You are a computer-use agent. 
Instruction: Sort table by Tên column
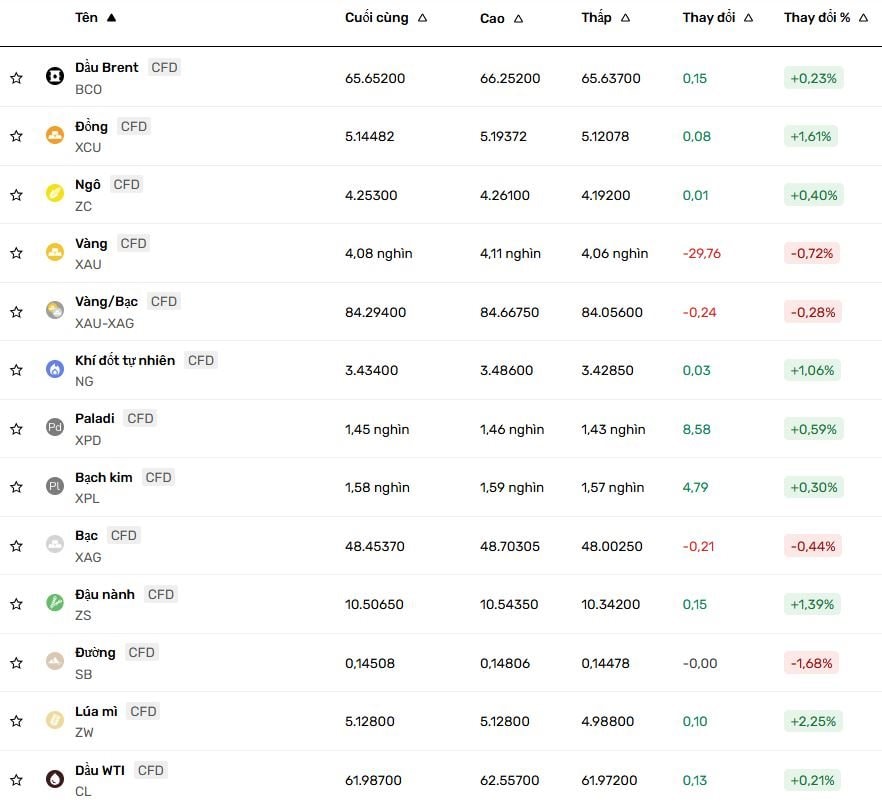pyautogui.click(x=95, y=17)
